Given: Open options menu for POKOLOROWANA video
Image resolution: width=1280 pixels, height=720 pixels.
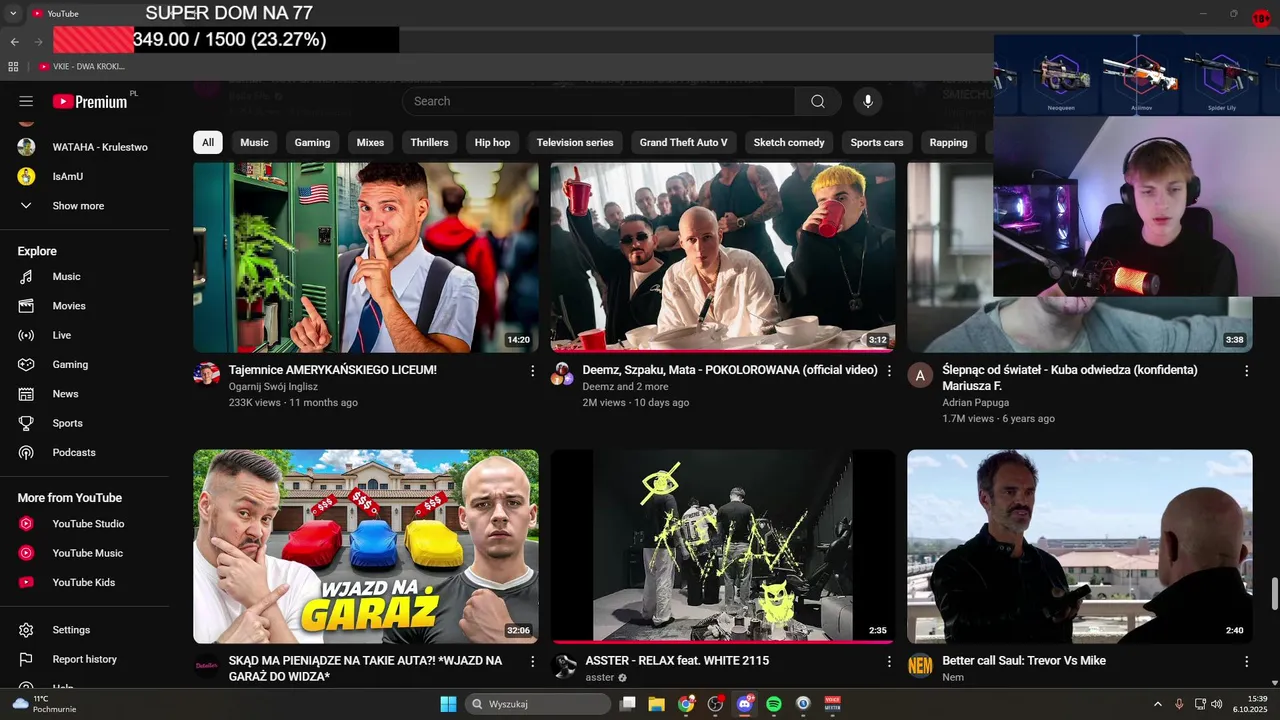Looking at the screenshot, I should tap(889, 371).
